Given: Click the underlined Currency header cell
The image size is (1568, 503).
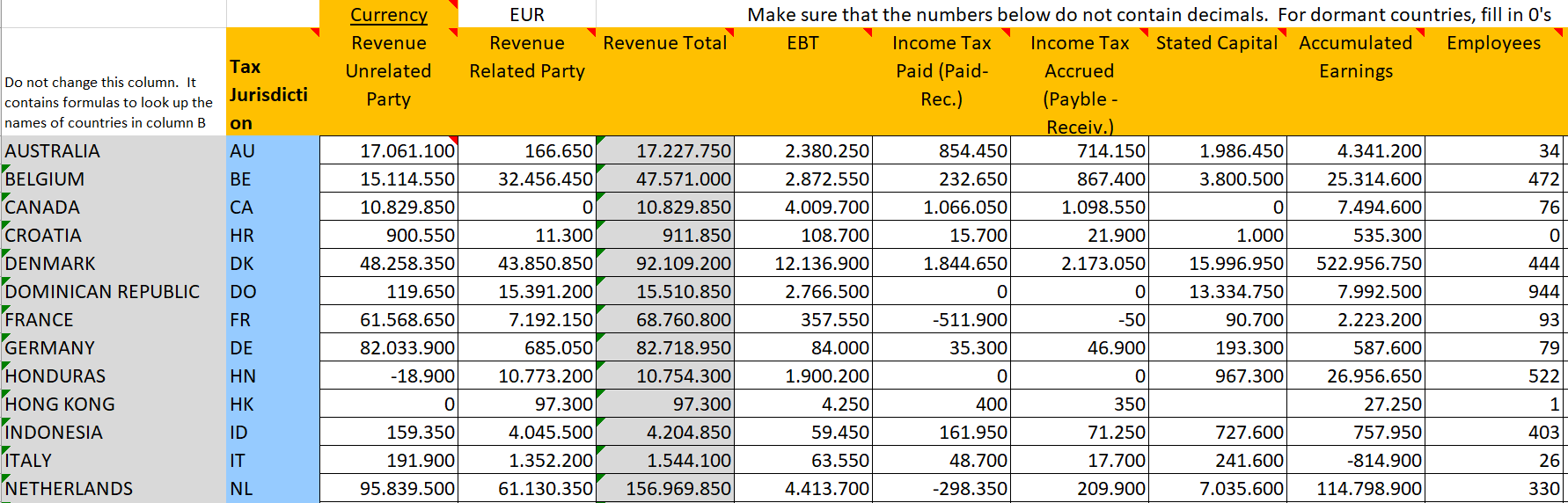Looking at the screenshot, I should click(388, 15).
